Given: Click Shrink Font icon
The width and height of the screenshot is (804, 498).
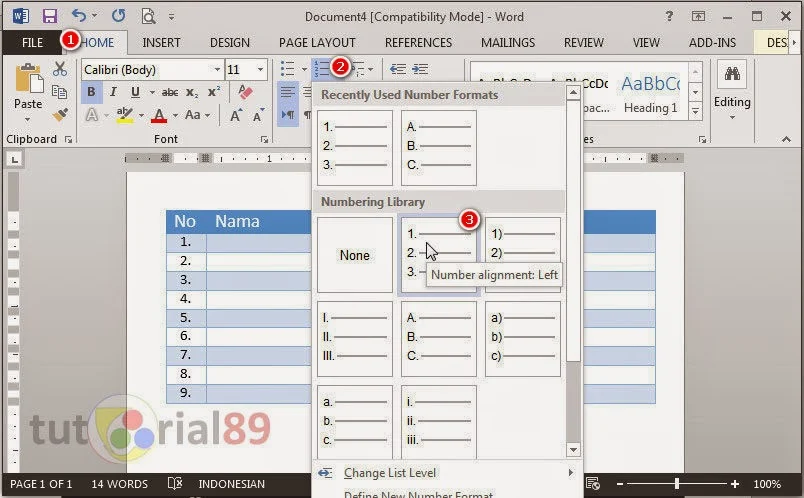Looking at the screenshot, I should point(258,115).
